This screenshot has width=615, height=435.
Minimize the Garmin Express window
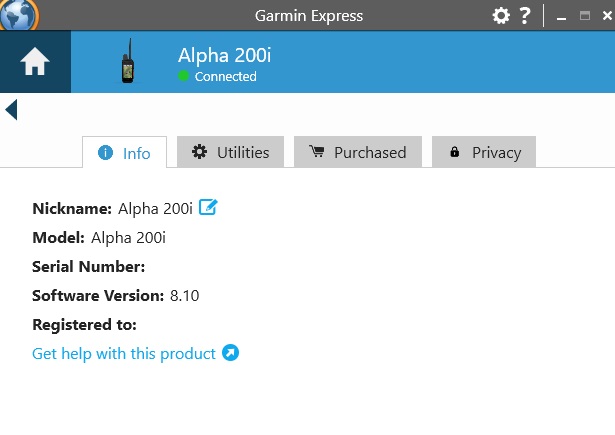tap(561, 16)
